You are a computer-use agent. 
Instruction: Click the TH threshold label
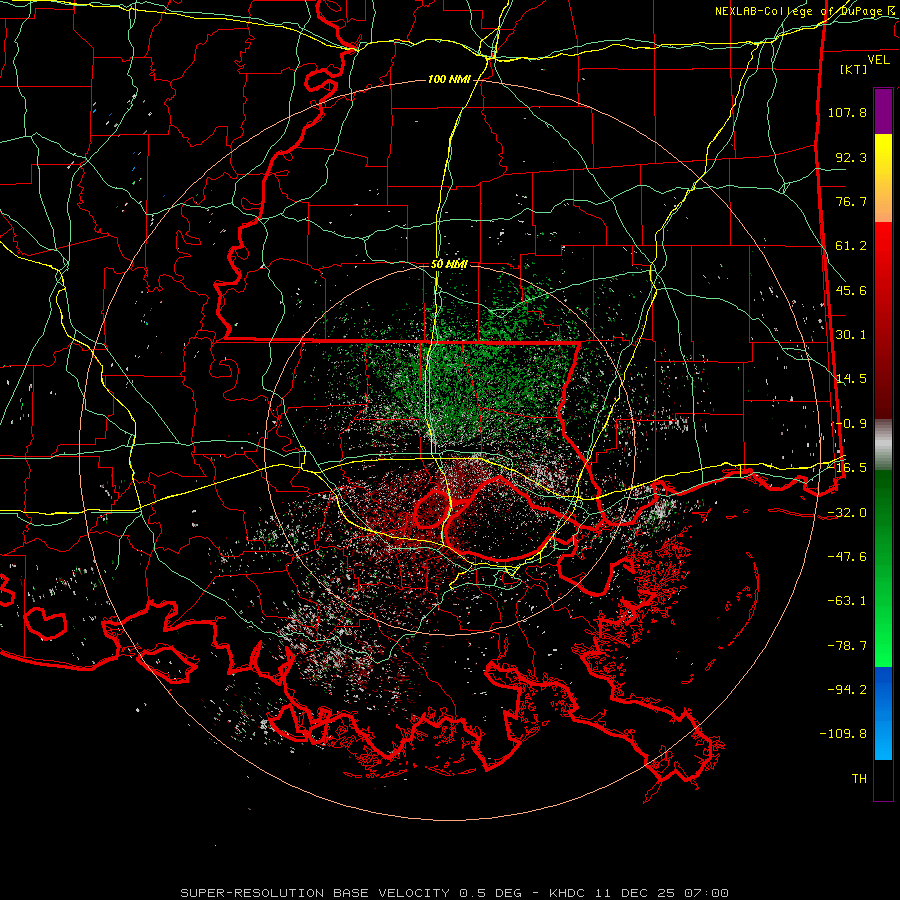pos(859,779)
